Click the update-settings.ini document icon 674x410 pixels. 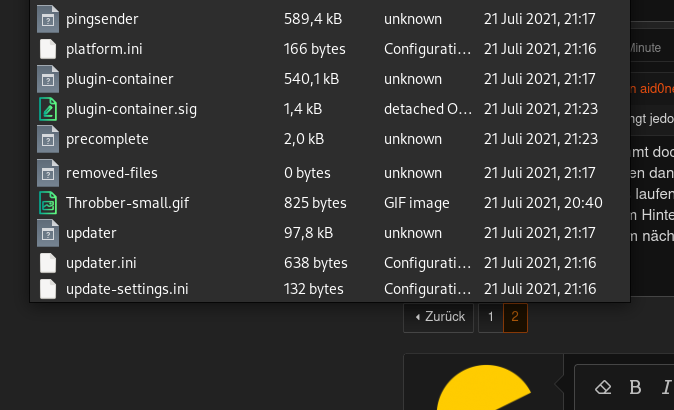click(x=48, y=289)
